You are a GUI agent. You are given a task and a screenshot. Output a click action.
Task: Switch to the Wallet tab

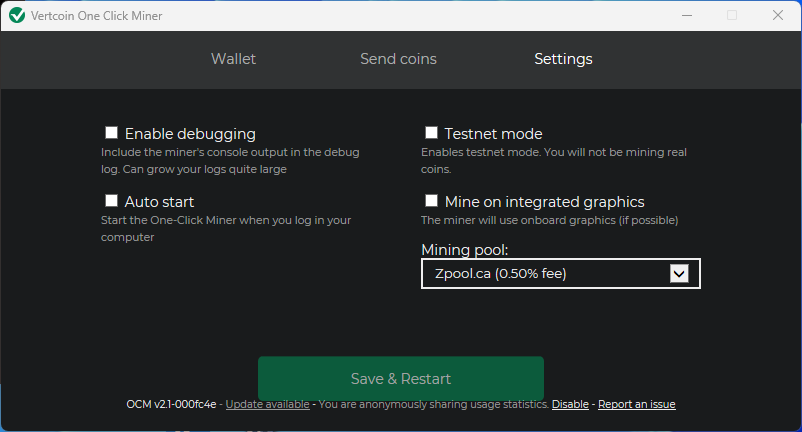coord(233,59)
